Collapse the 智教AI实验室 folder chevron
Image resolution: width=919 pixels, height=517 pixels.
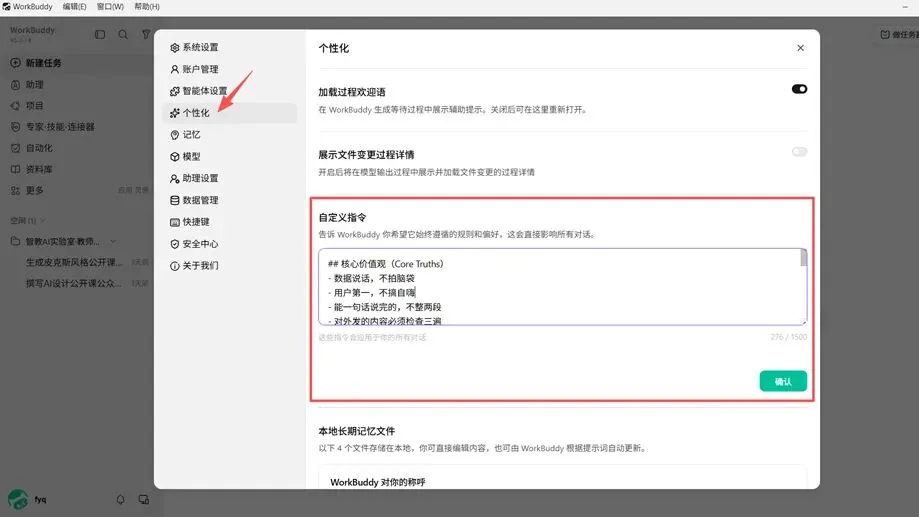pyautogui.click(x=113, y=242)
